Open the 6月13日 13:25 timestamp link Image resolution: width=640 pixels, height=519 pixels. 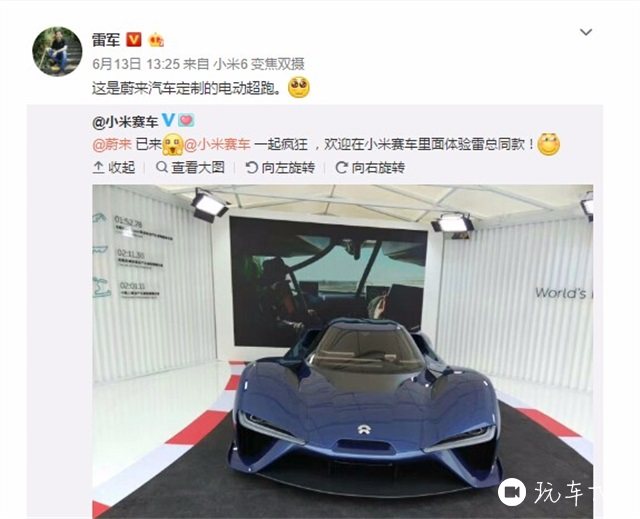136,64
